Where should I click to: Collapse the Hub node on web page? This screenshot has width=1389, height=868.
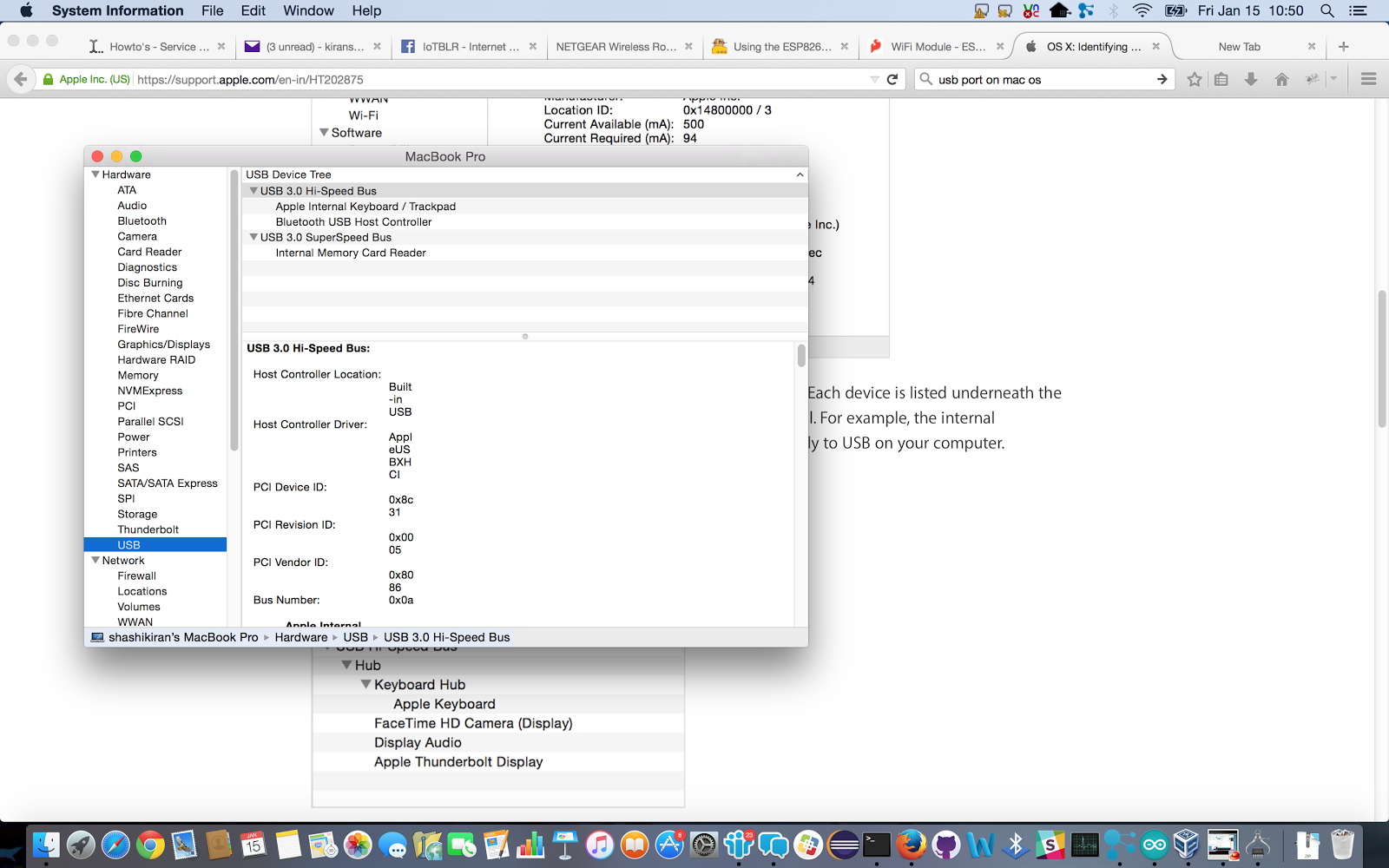coord(346,665)
